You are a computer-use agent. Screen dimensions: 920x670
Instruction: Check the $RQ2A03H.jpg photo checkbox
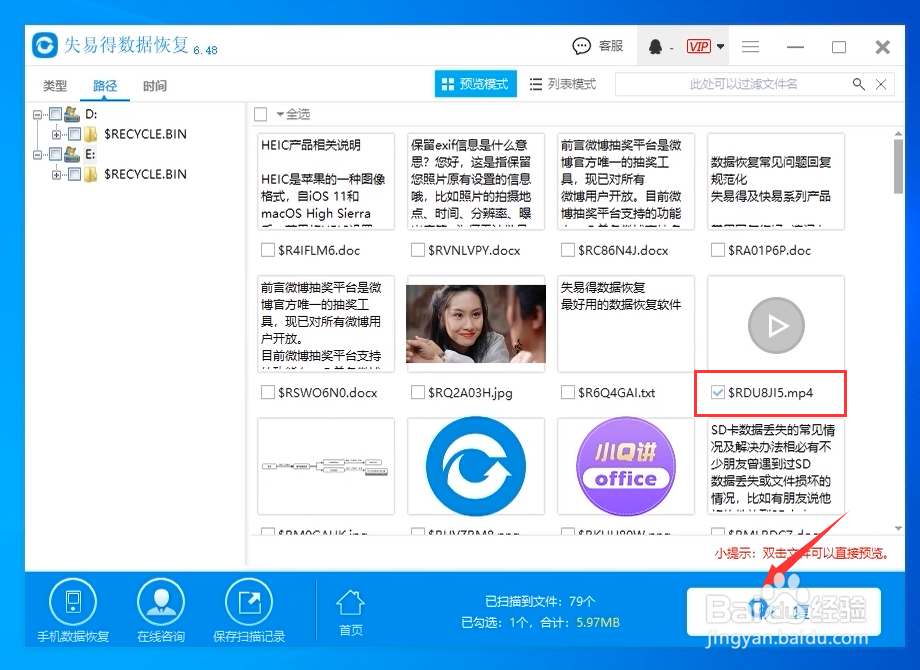[418, 392]
